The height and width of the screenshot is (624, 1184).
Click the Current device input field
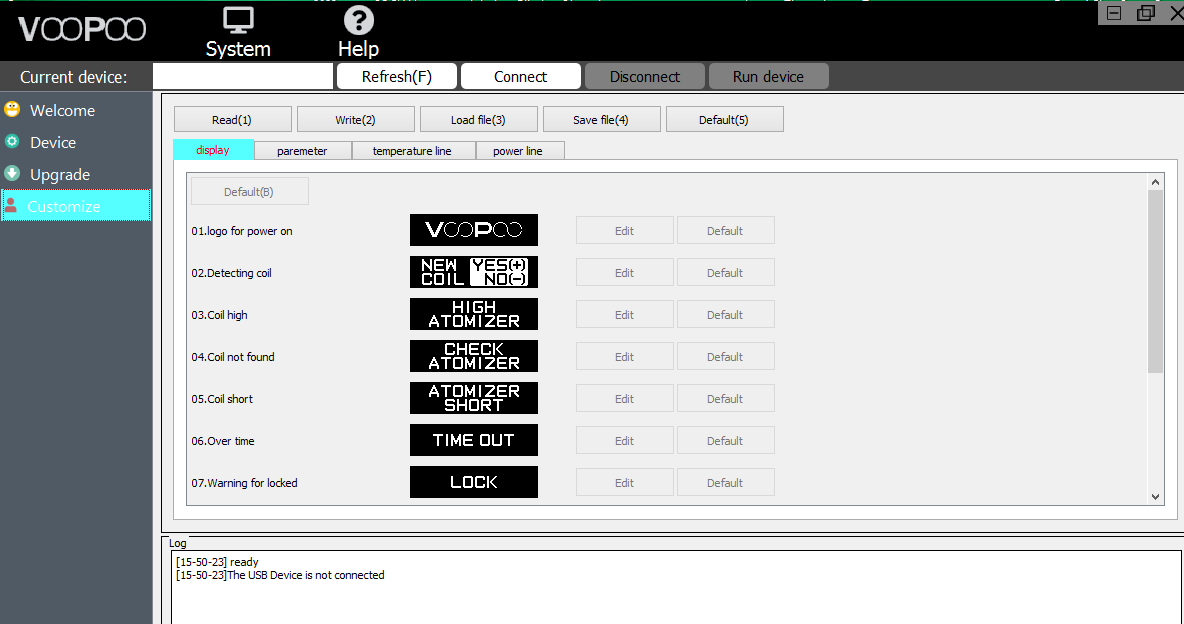point(243,76)
